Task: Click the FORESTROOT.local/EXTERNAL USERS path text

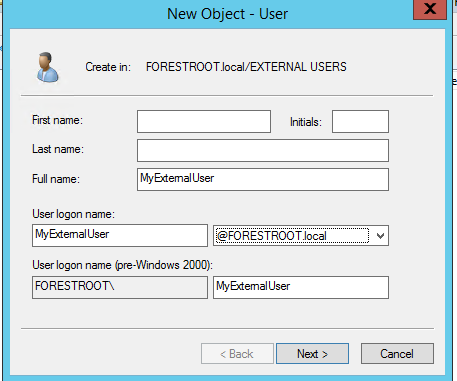Action: [x=246, y=67]
